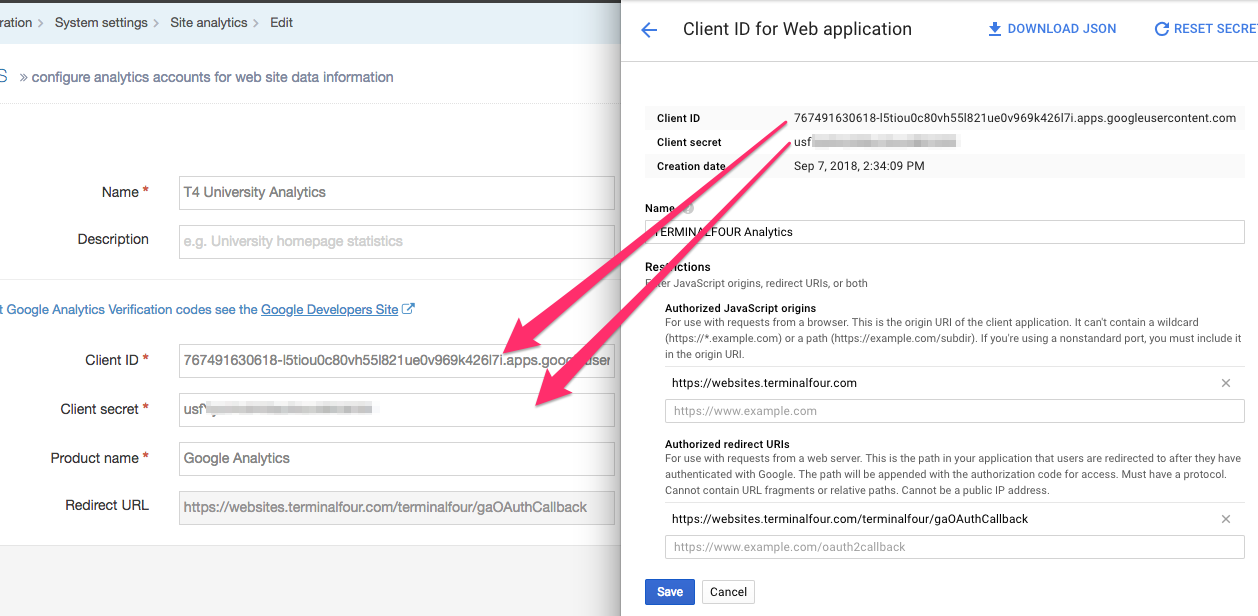Click the back arrow beside Client ID title

(649, 30)
